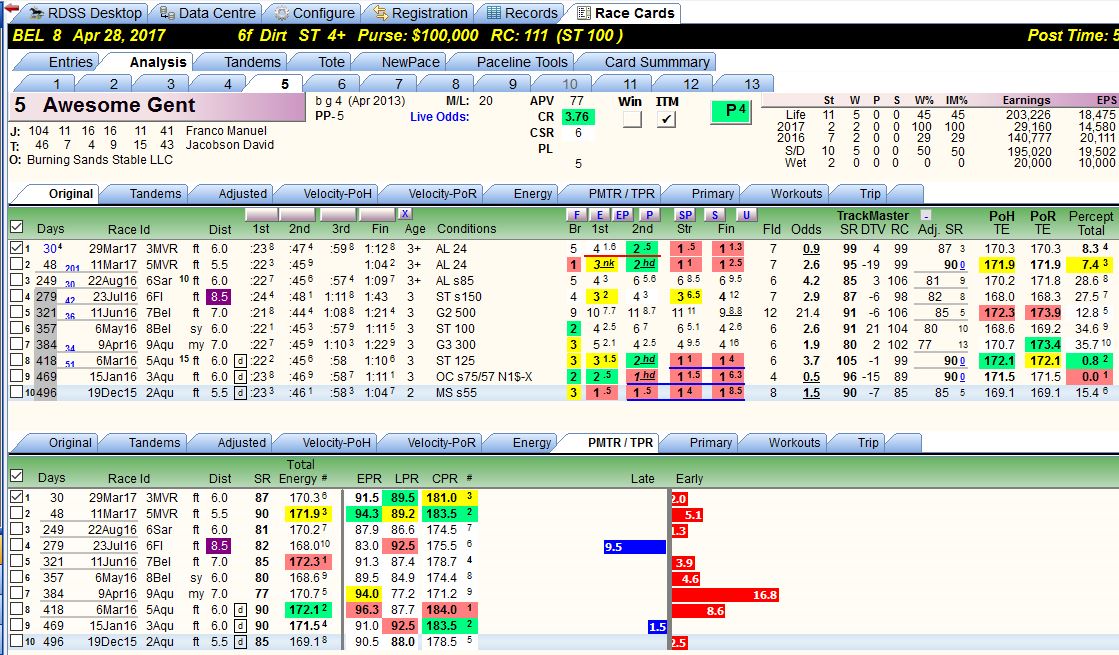Click trainer name Jacobson David
Screen dimensions: 1119x655
click(230, 145)
